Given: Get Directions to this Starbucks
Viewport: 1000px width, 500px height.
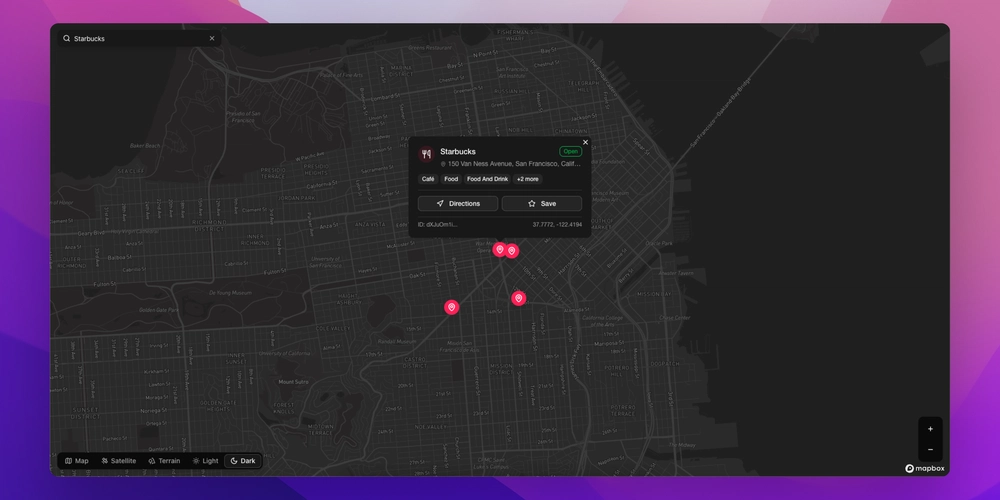Looking at the screenshot, I should coord(458,203).
